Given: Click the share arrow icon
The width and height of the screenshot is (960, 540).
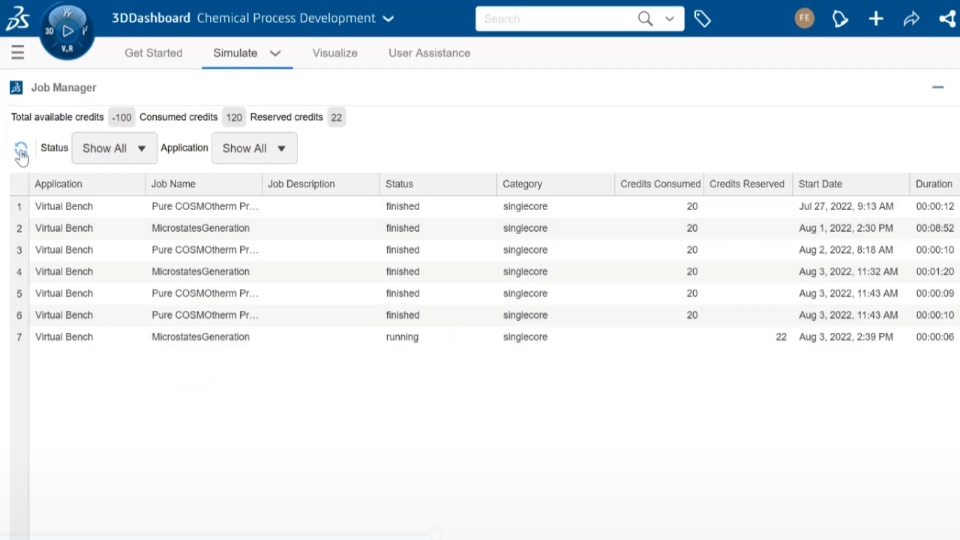Looking at the screenshot, I should (x=911, y=19).
